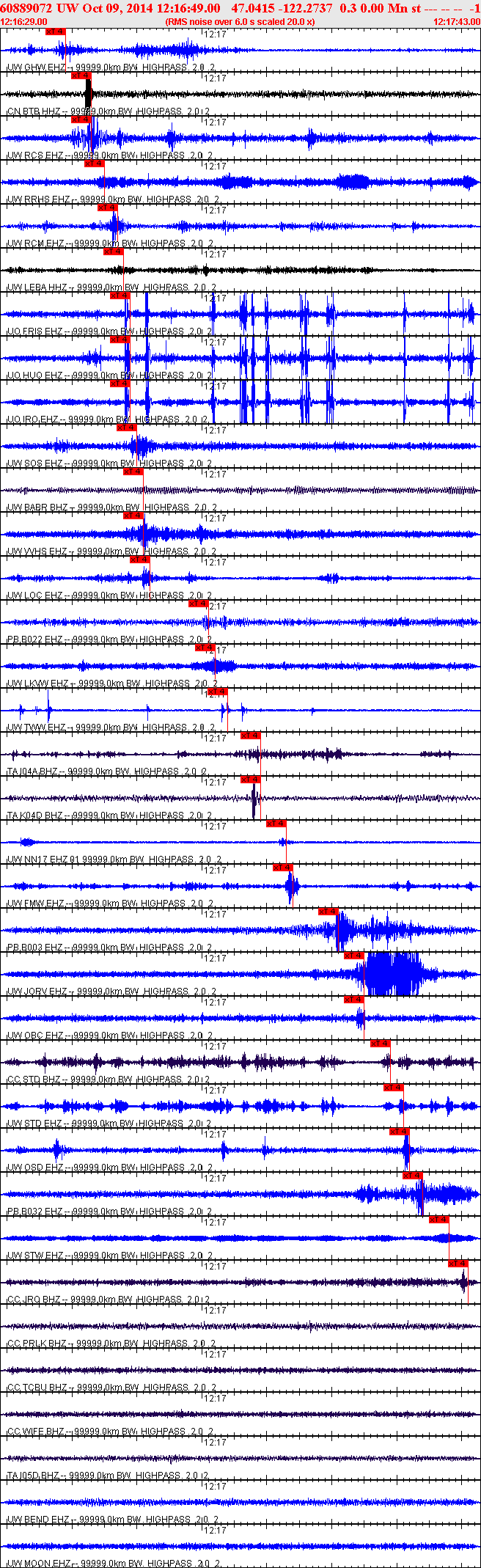Click red pick flag above PB B003 trace
This screenshot has width=481, height=1568.
328,912
